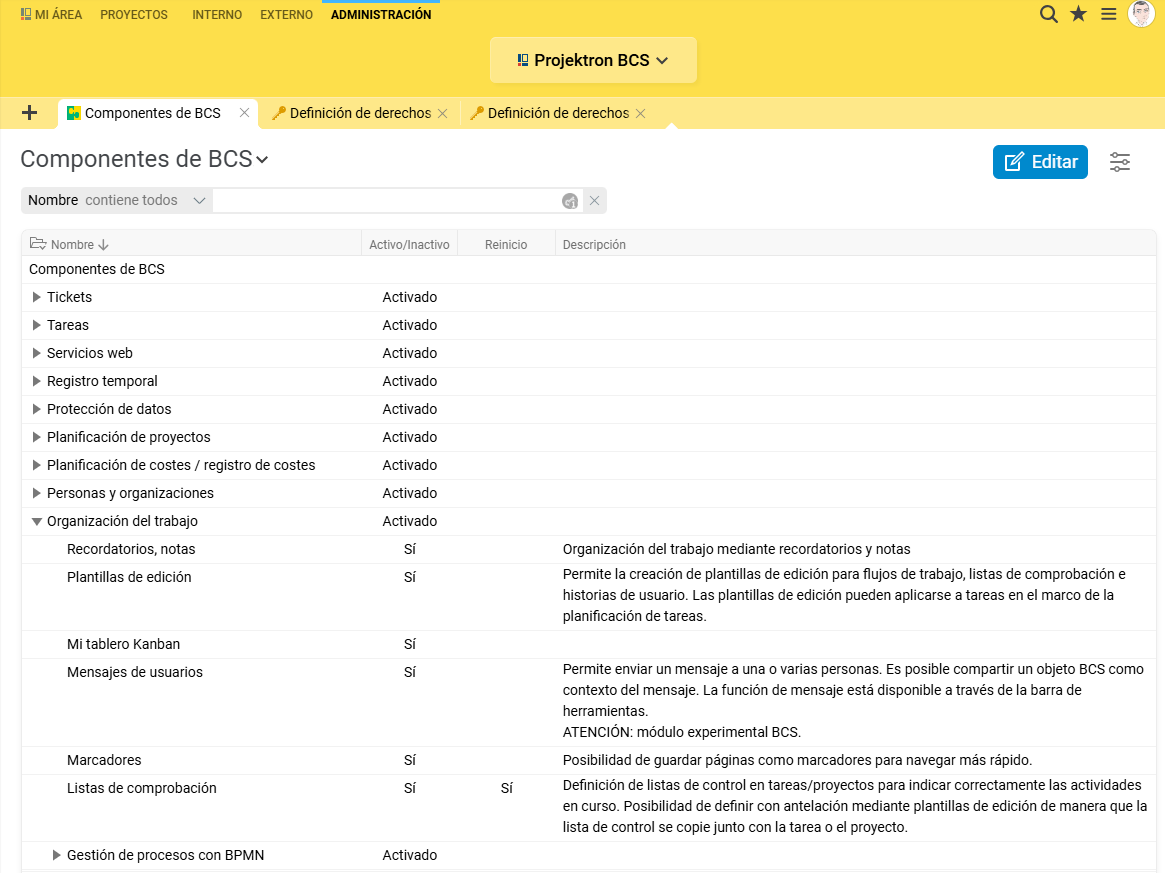Open the EXTERNO menu
Image resolution: width=1165 pixels, height=873 pixels.
[286, 14]
